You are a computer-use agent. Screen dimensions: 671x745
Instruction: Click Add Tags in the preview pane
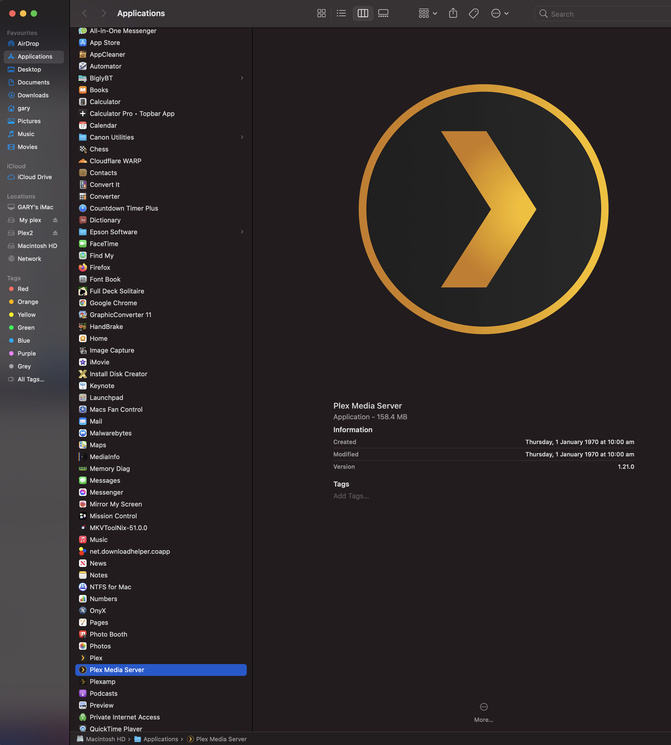tap(351, 496)
